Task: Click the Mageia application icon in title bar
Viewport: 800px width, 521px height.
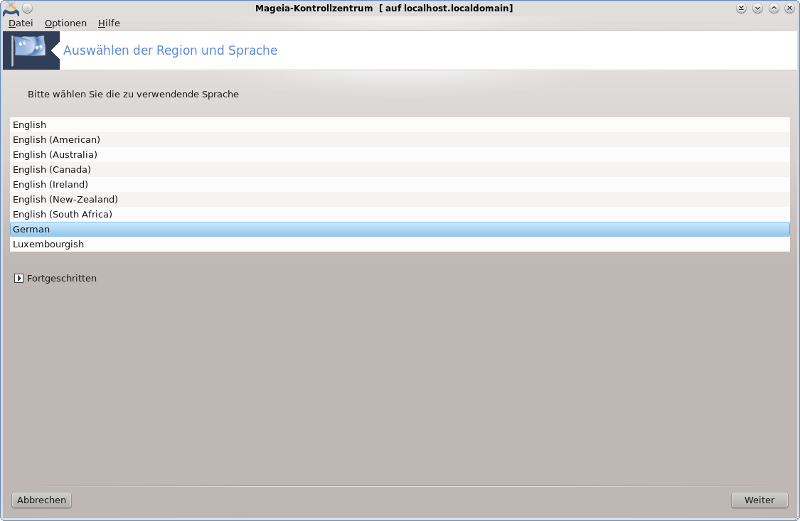Action: [11, 8]
